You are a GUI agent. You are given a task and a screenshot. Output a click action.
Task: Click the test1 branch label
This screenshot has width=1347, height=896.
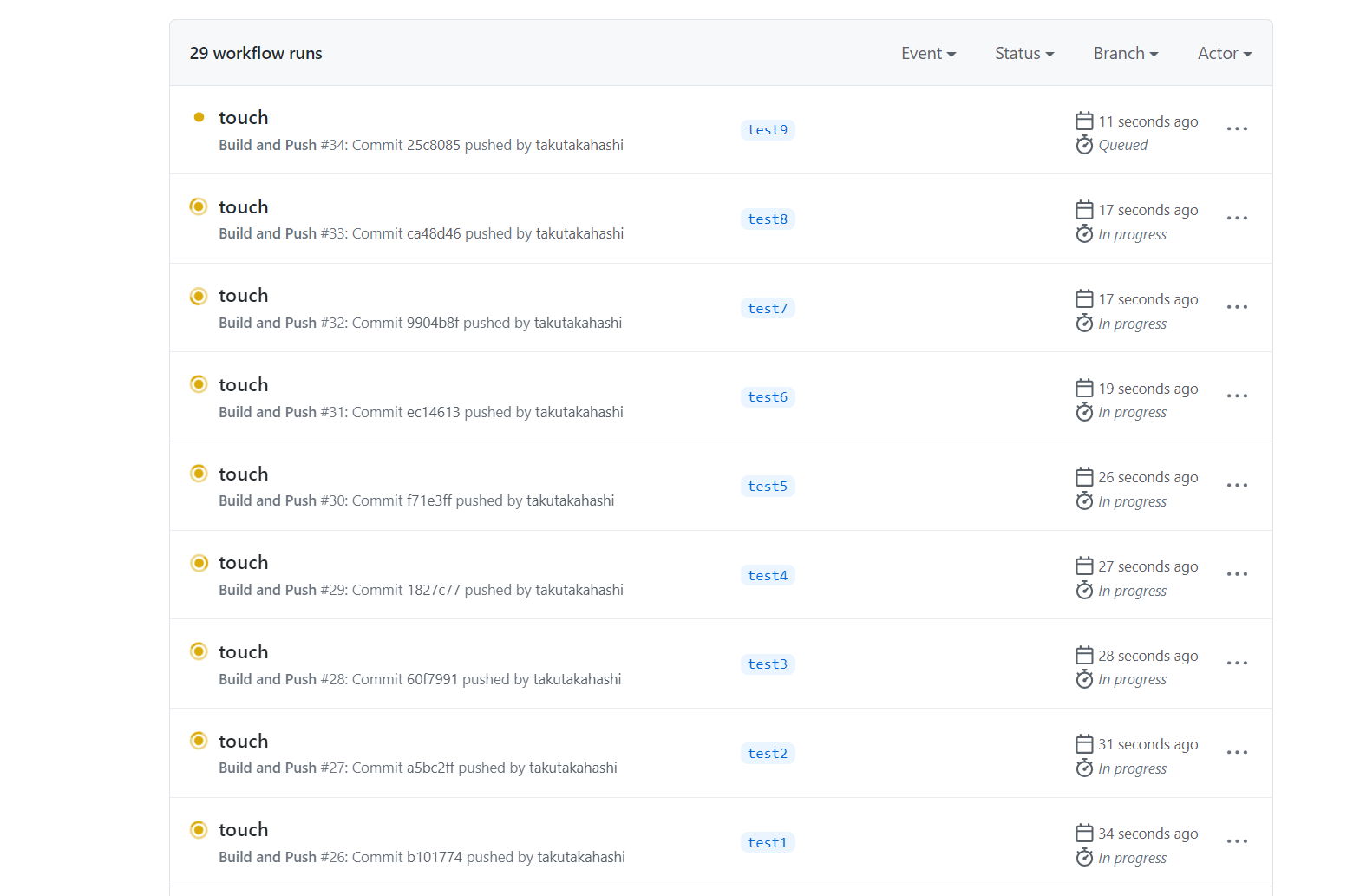pyautogui.click(x=768, y=843)
